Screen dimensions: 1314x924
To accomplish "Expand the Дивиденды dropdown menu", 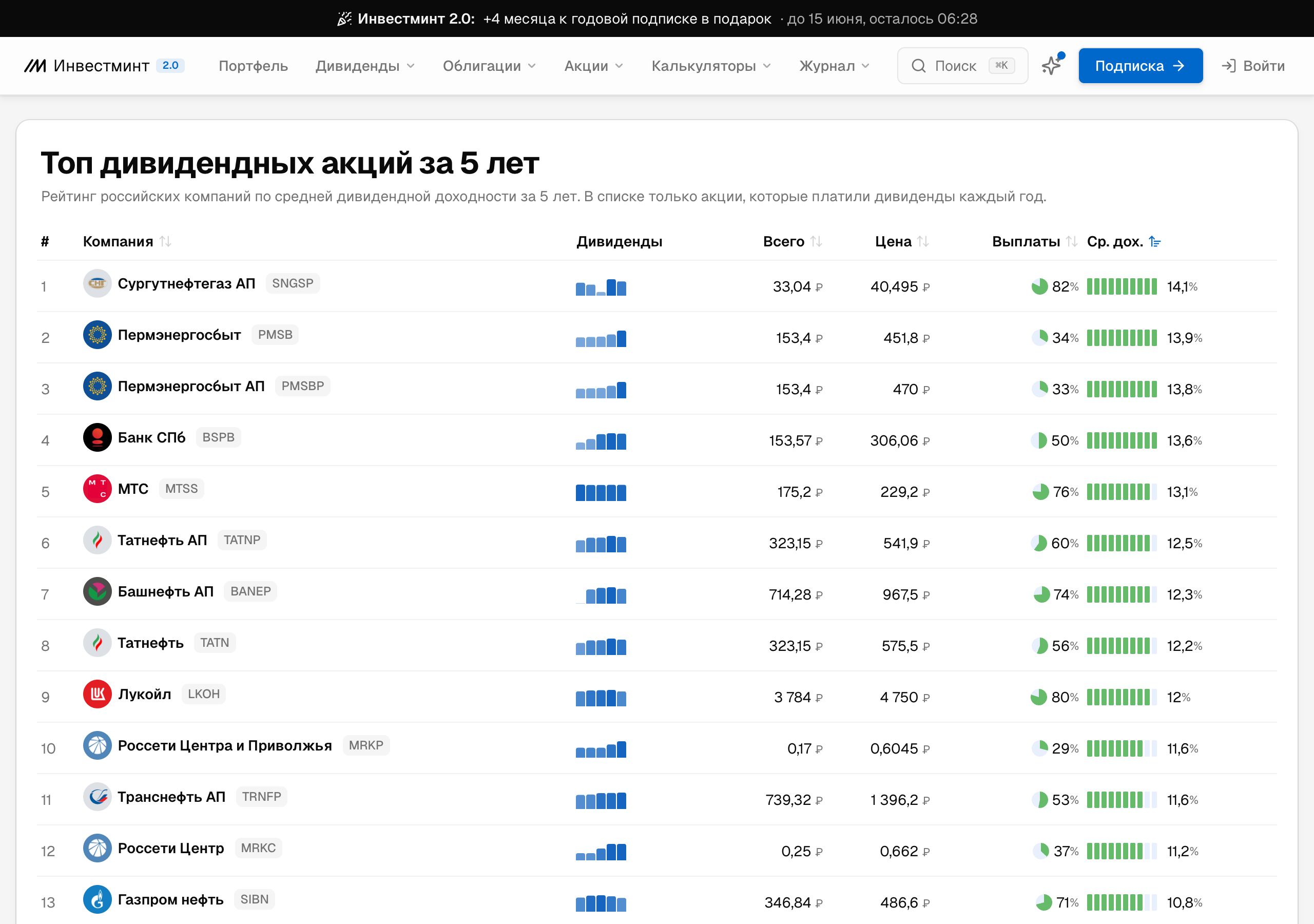I will click(365, 66).
